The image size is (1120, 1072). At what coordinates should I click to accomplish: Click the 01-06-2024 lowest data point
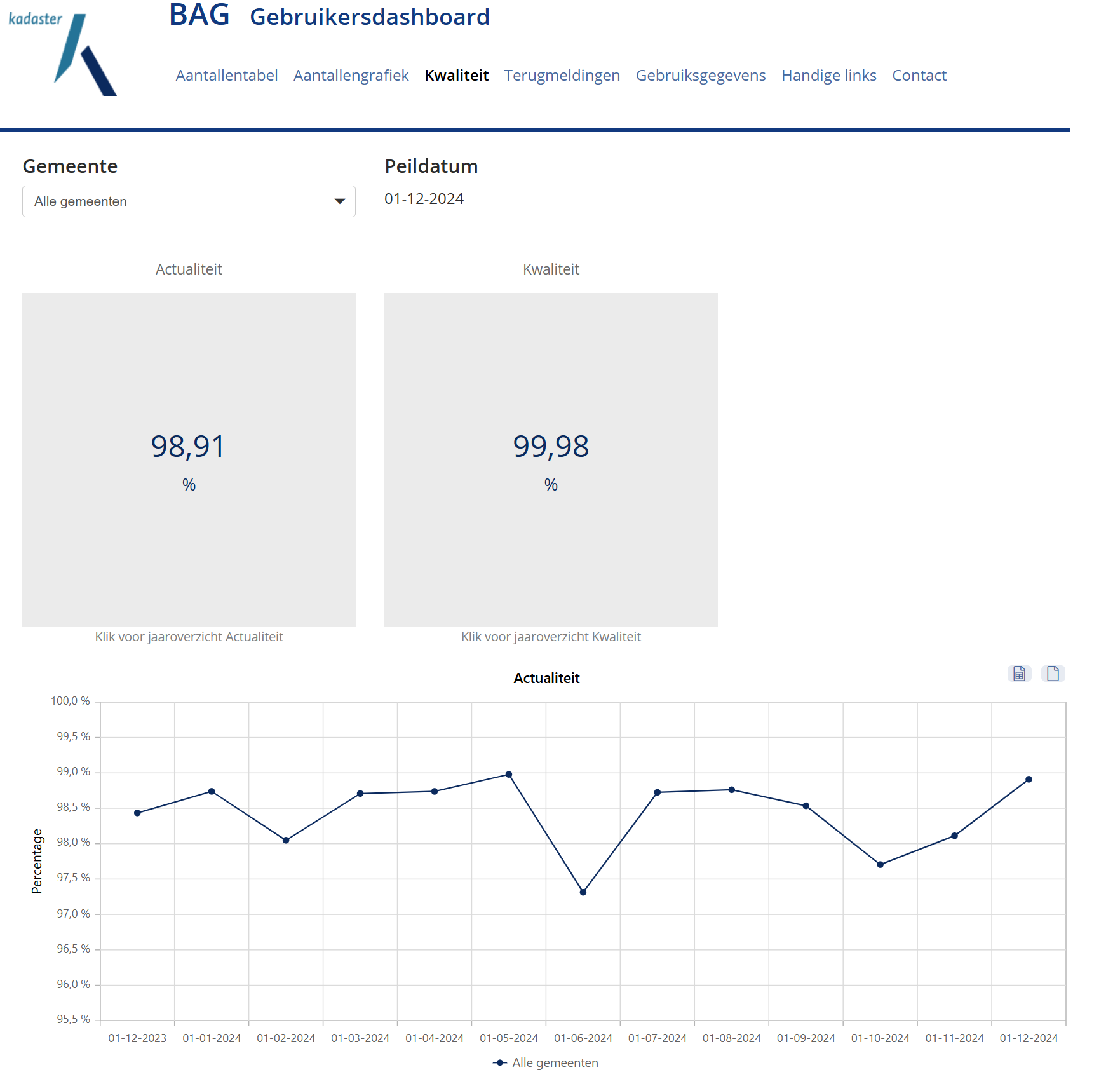(583, 892)
